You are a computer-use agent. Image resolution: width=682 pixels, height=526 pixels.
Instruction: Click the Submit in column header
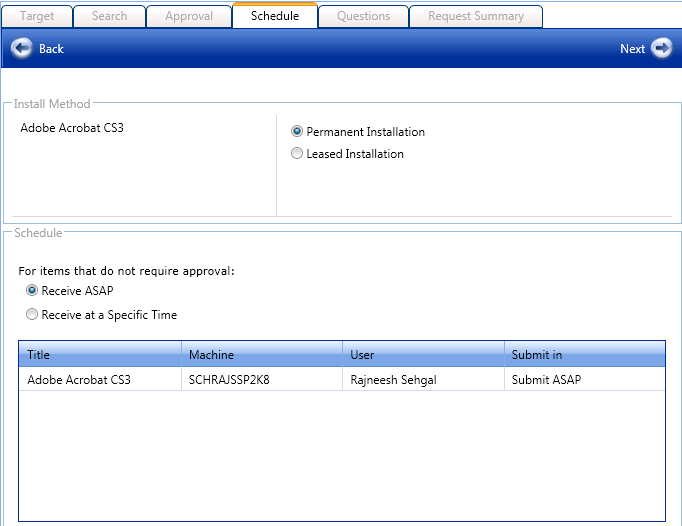pos(585,354)
